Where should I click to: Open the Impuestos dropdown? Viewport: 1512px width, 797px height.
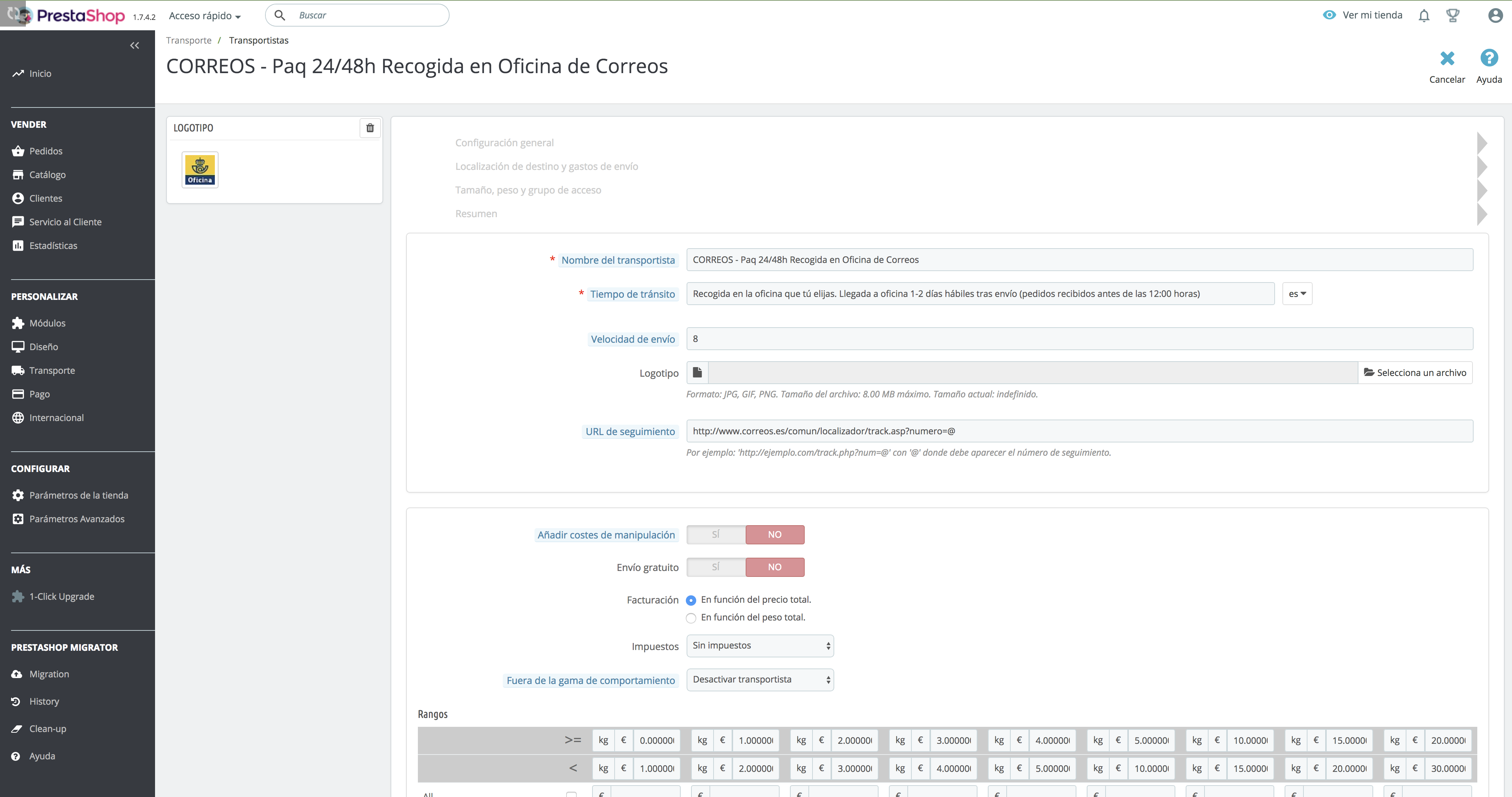[x=760, y=646]
